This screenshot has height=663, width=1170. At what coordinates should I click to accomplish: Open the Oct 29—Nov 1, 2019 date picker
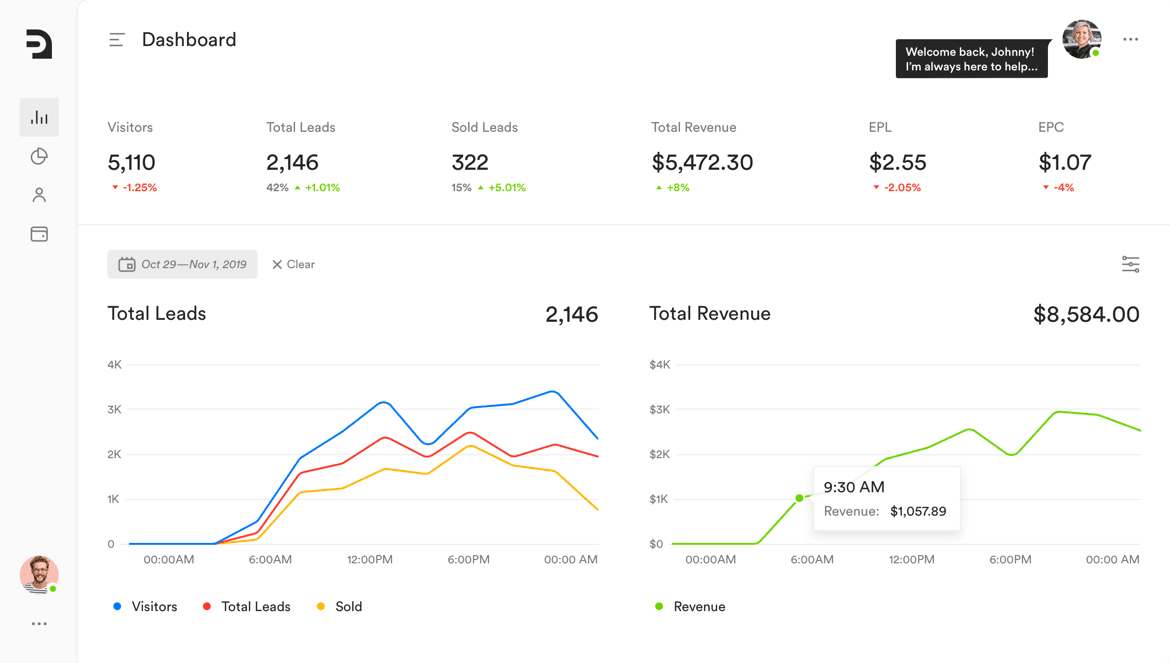tap(182, 264)
